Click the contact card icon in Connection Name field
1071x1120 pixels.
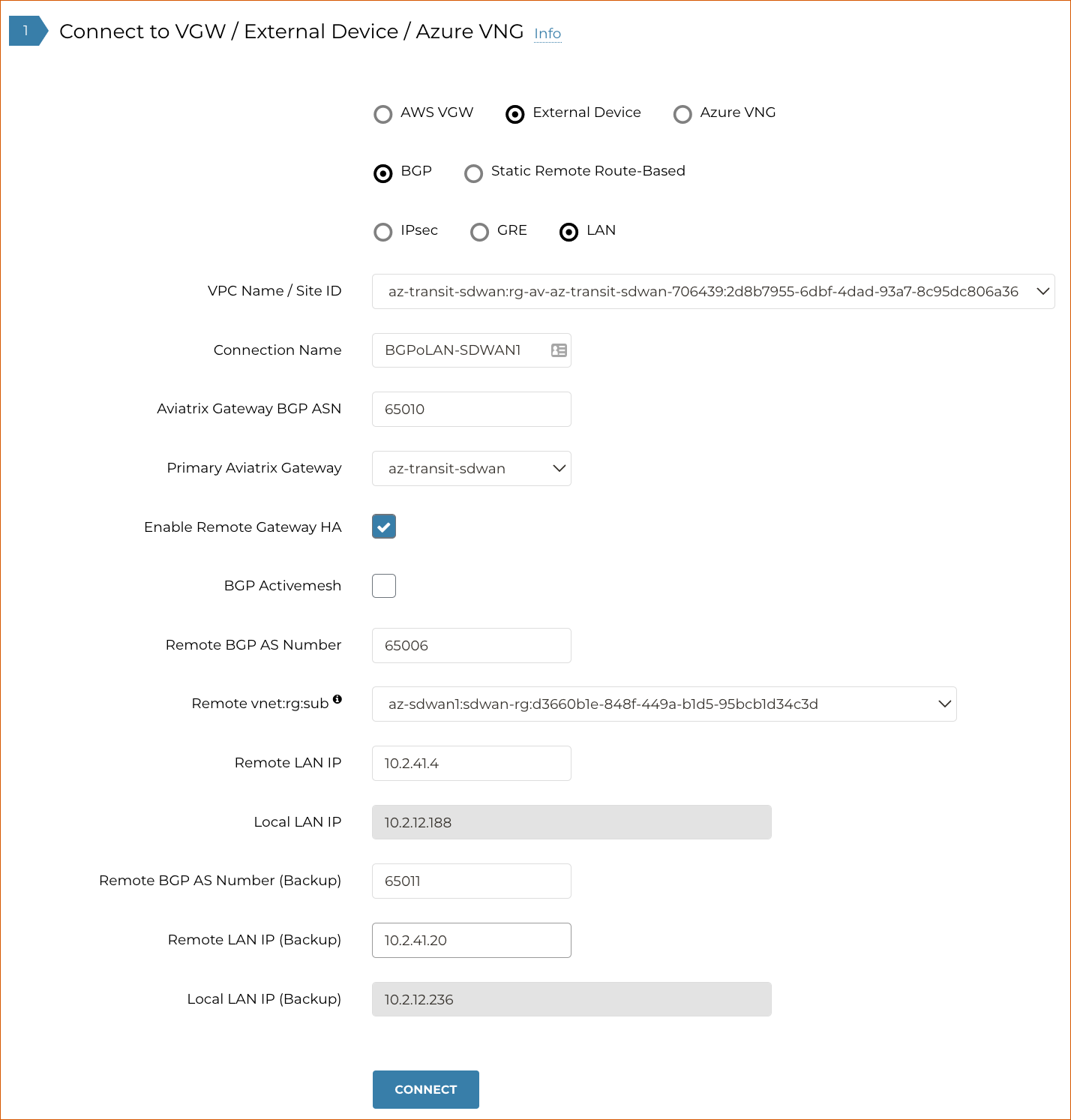[559, 350]
